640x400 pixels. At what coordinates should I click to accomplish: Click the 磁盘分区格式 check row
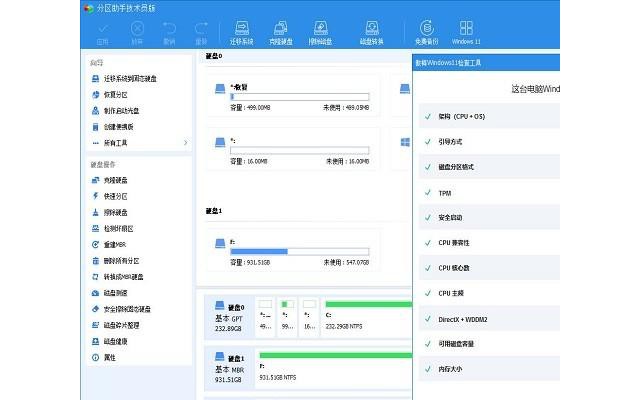pyautogui.click(x=489, y=167)
